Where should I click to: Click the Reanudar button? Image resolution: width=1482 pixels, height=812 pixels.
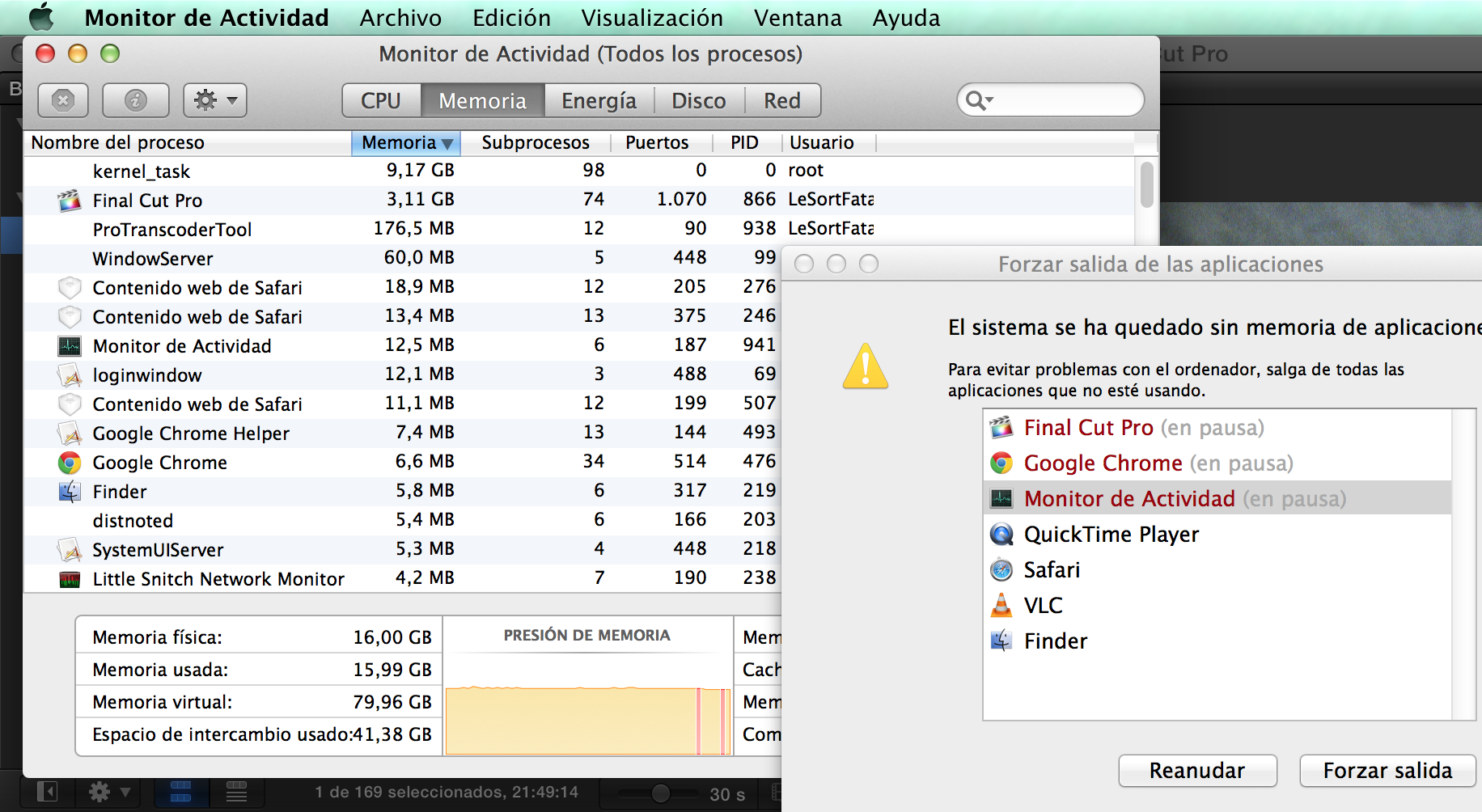[1197, 771]
